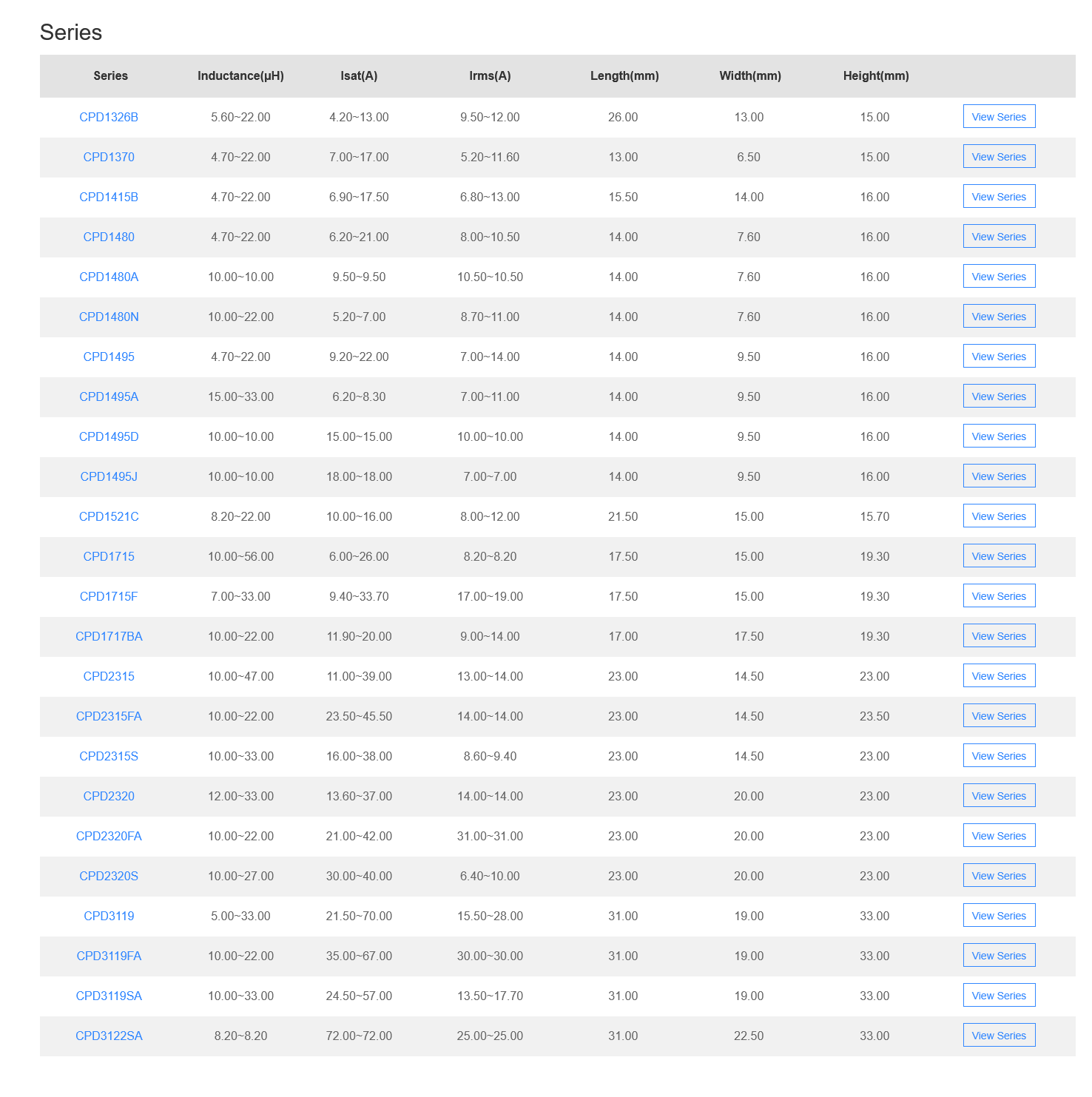This screenshot has height=1097, width=1092.
Task: Click View Series button for CPD2320FA
Action: tap(999, 835)
